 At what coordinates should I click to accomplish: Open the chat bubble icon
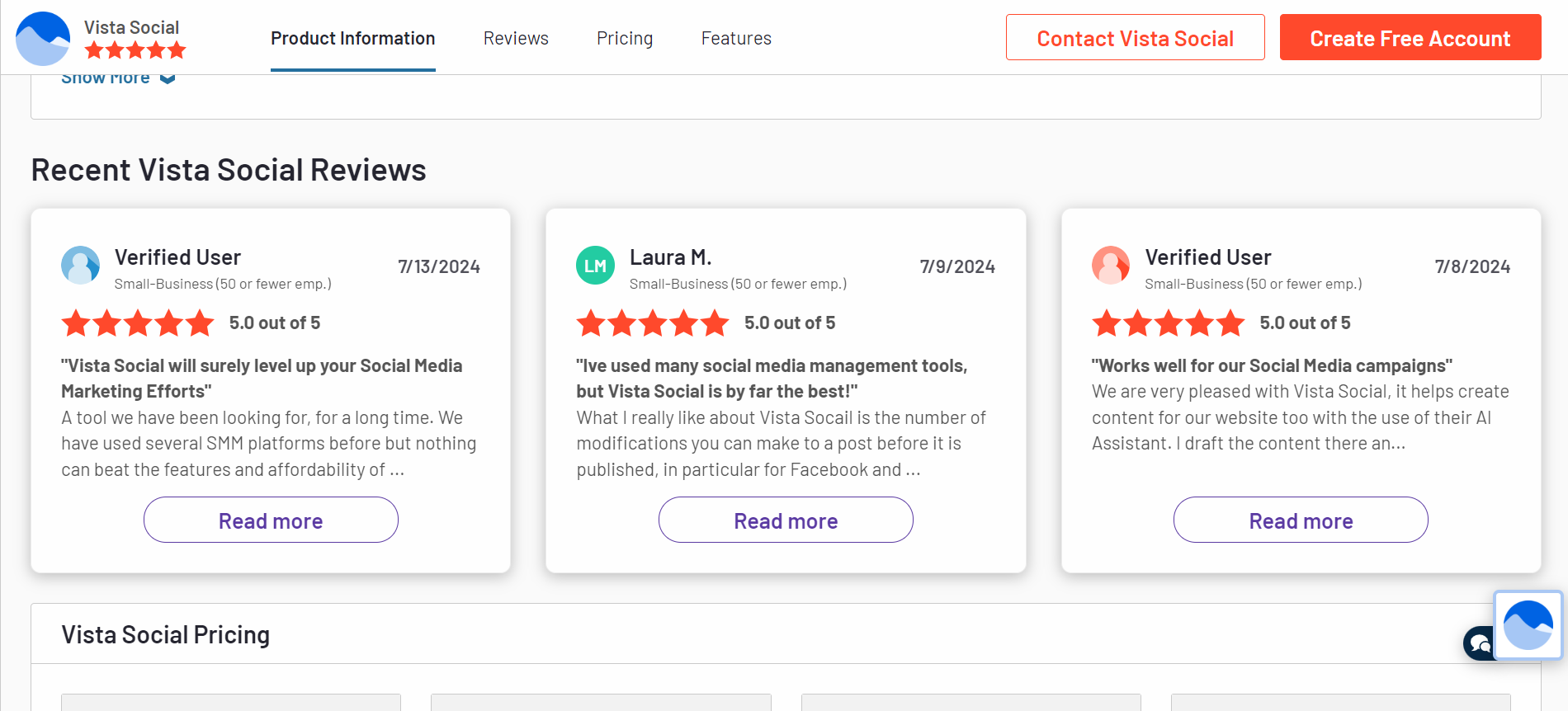point(1479,643)
